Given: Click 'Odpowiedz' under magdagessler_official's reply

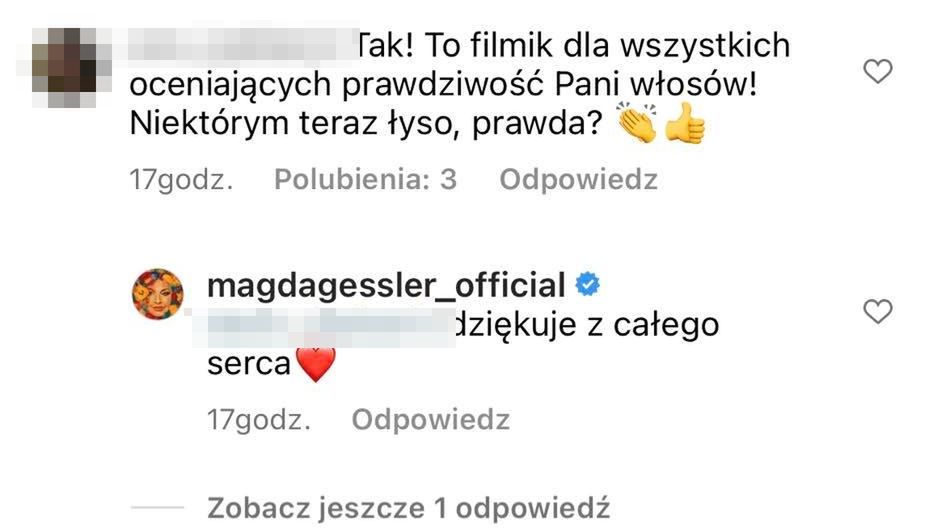Looking at the screenshot, I should (431, 419).
